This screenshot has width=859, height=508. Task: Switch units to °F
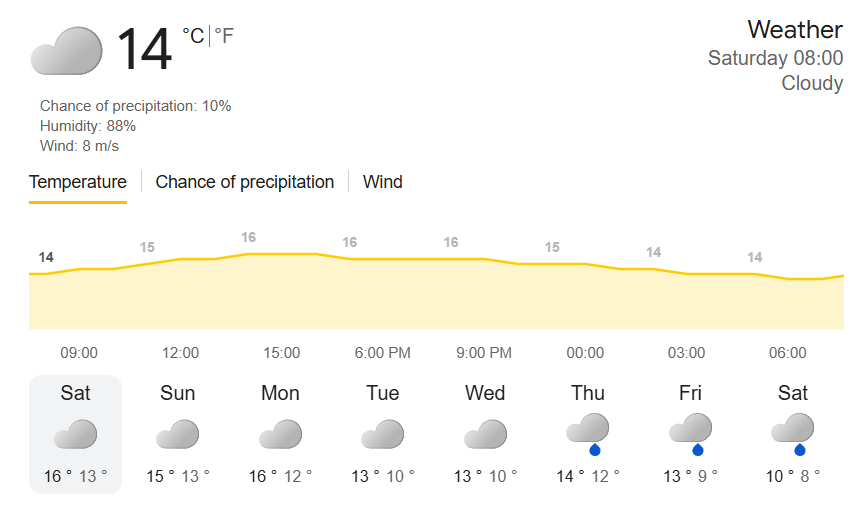pyautogui.click(x=224, y=36)
